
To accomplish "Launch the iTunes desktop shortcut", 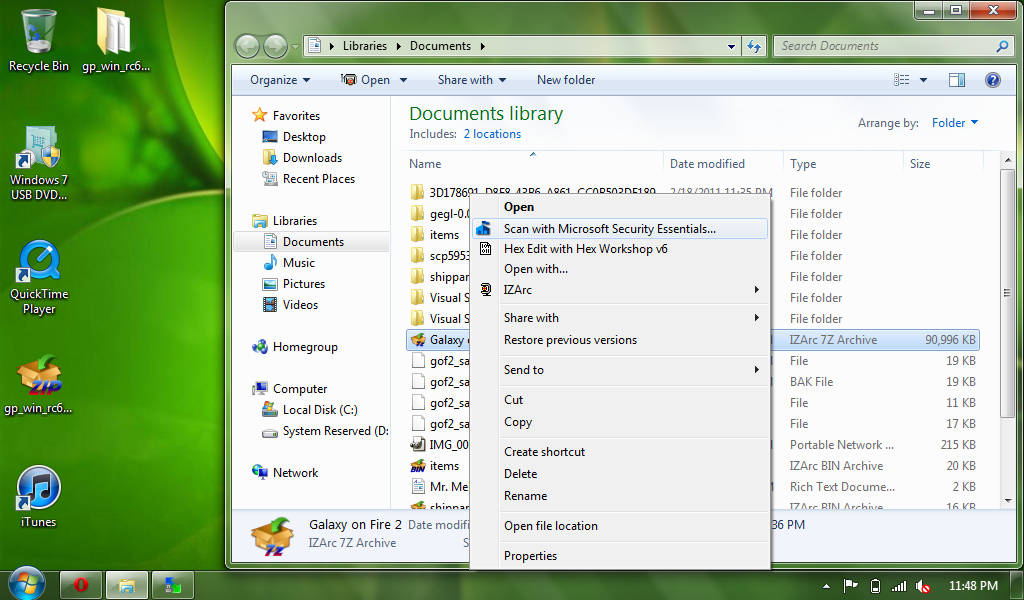I will 39,496.
